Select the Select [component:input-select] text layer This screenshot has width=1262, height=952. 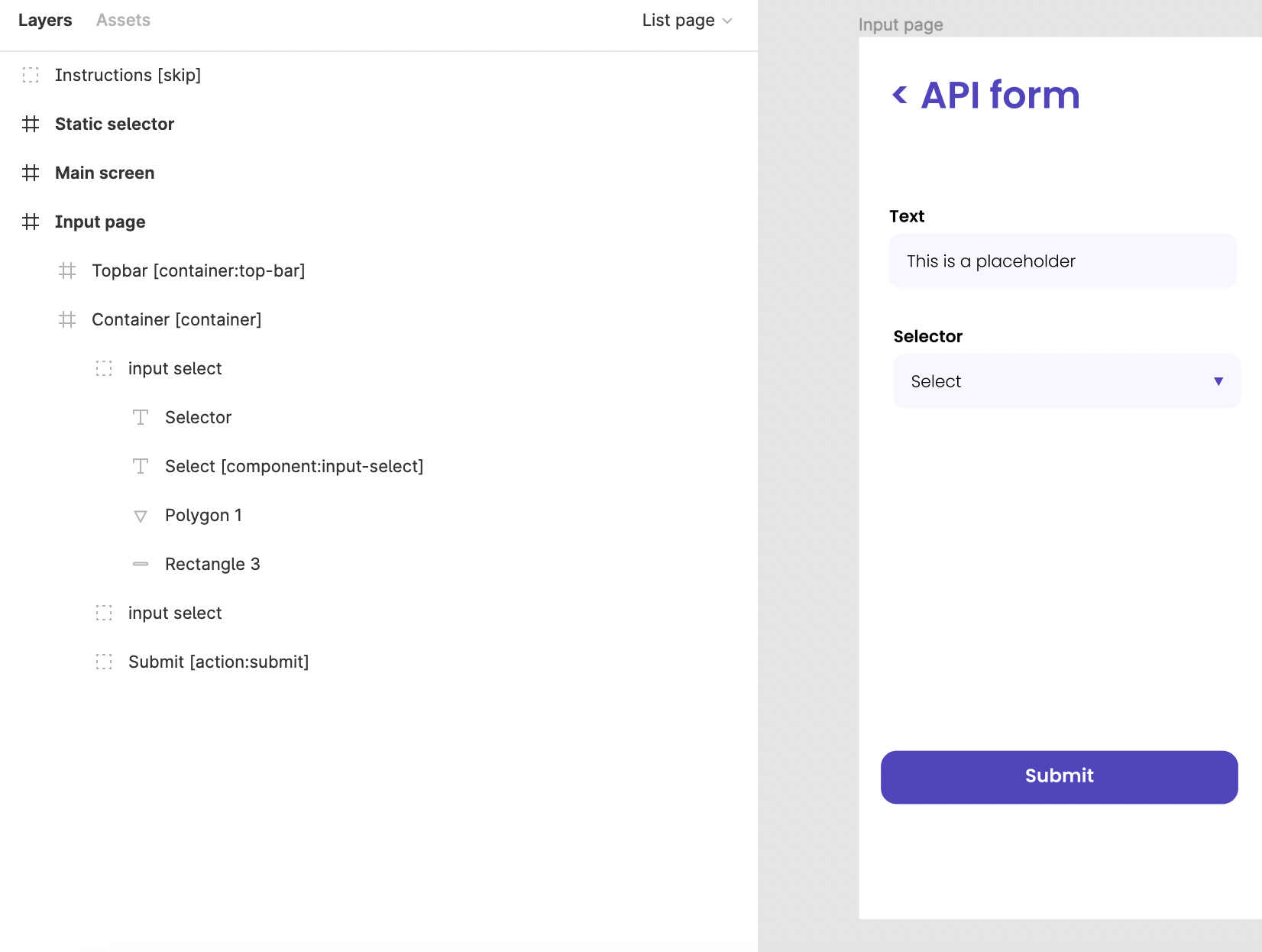[x=294, y=466]
